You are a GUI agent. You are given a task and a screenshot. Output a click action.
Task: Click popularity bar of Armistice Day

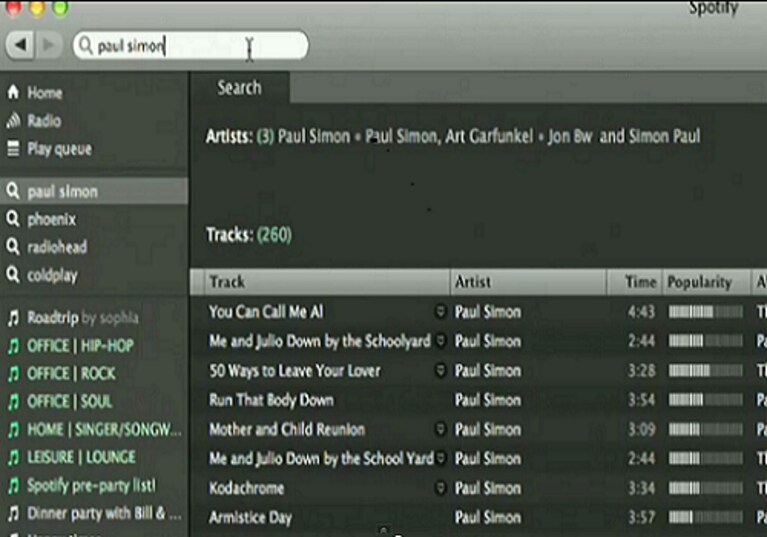coord(705,517)
